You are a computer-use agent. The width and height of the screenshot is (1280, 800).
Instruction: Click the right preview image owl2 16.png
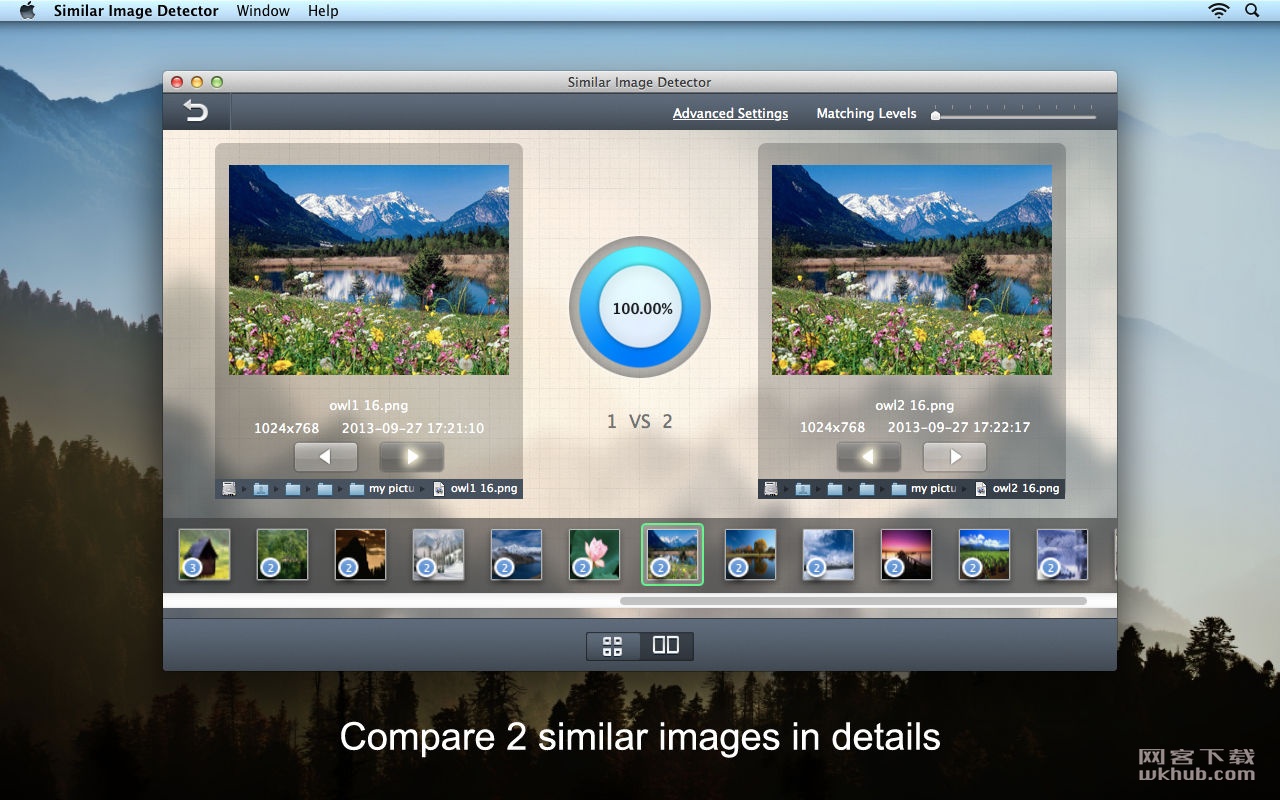click(912, 270)
